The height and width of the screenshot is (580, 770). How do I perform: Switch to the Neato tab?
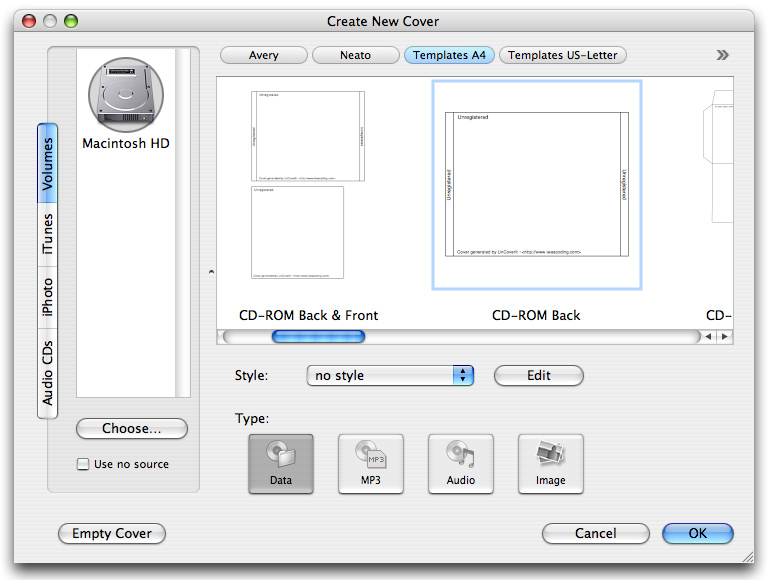click(x=356, y=55)
